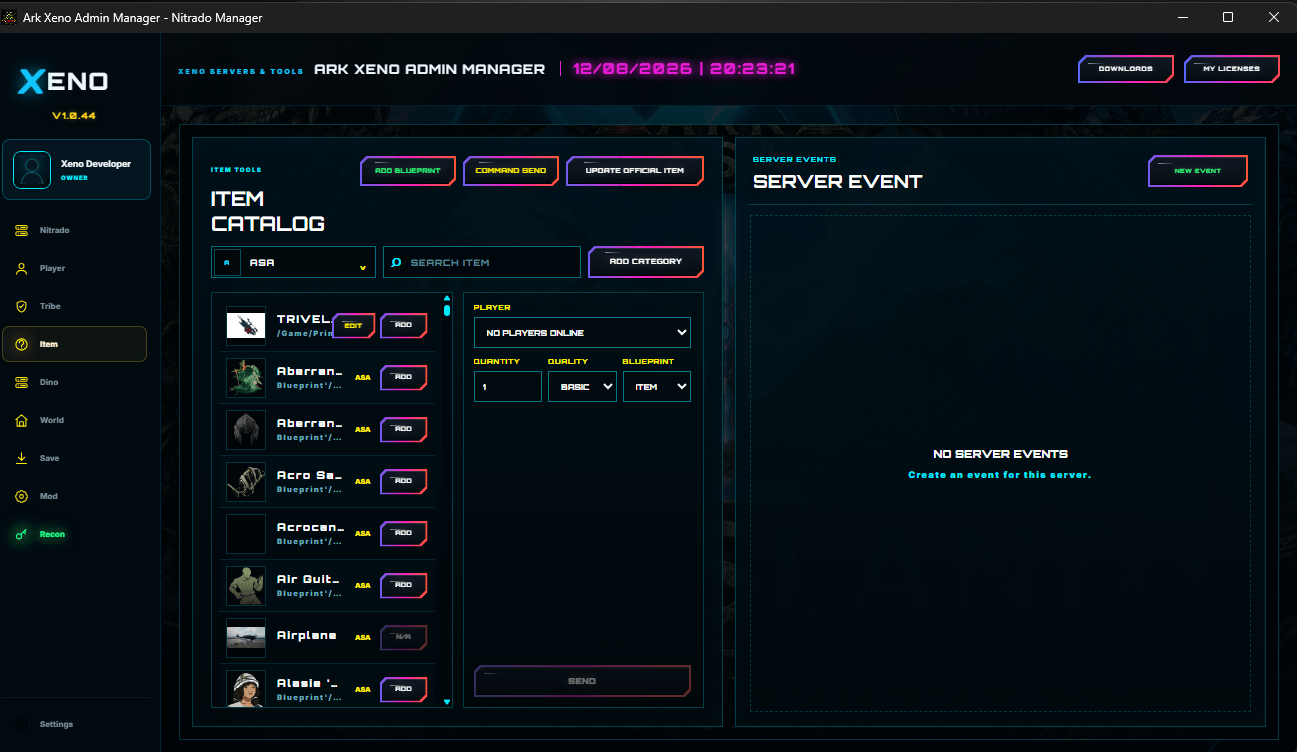The image size is (1297, 752).
Task: Open the Blueprint dropdown set to Item
Action: [x=657, y=387]
